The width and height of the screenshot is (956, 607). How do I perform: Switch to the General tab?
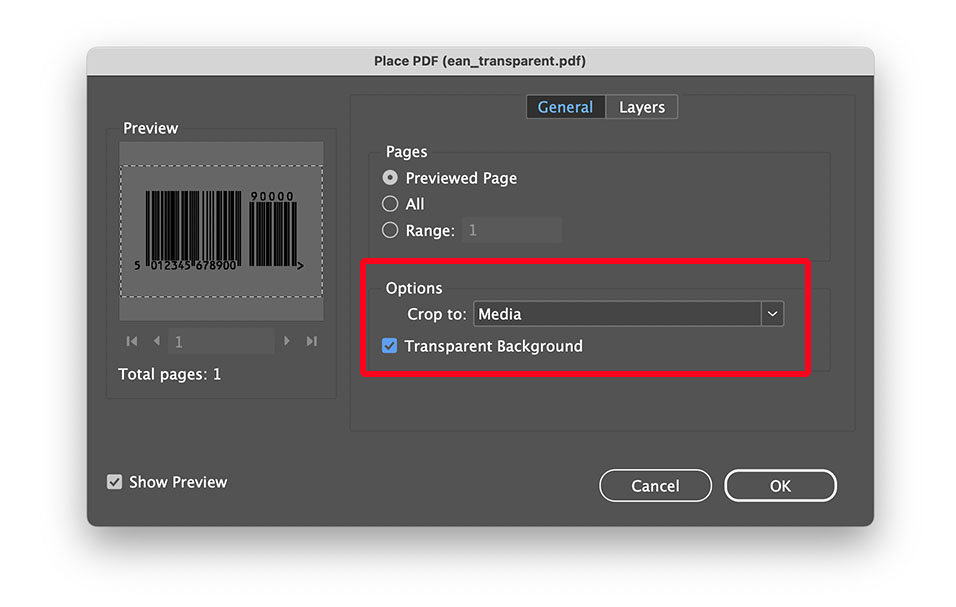pyautogui.click(x=565, y=106)
